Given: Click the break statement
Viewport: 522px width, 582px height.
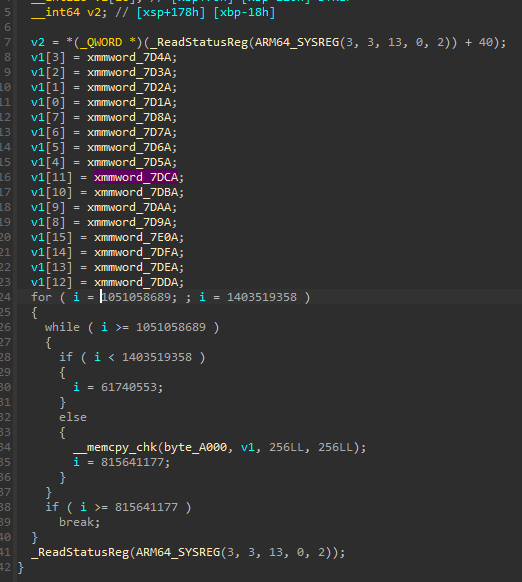Looking at the screenshot, I should click(76, 522).
